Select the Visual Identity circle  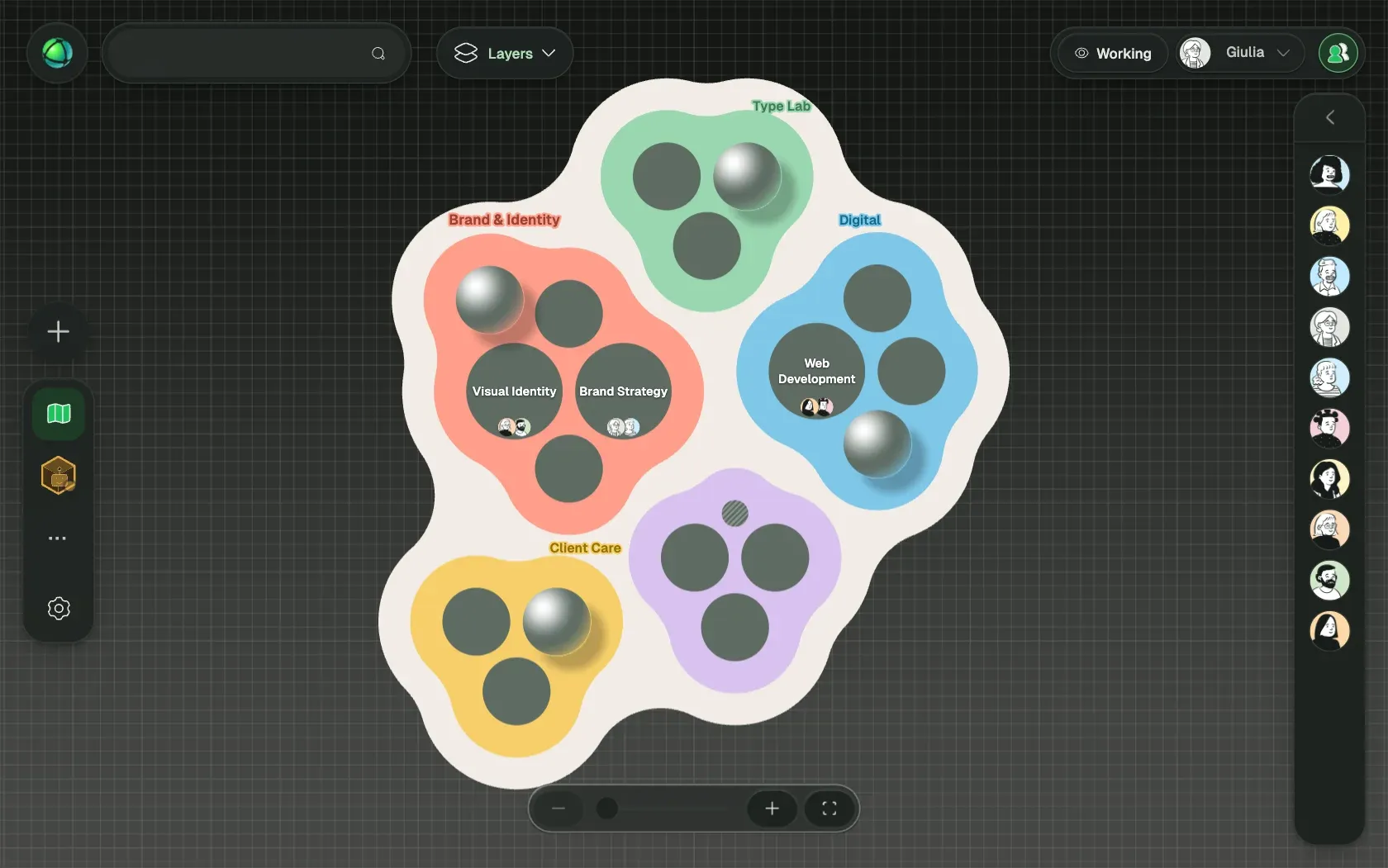[515, 391]
